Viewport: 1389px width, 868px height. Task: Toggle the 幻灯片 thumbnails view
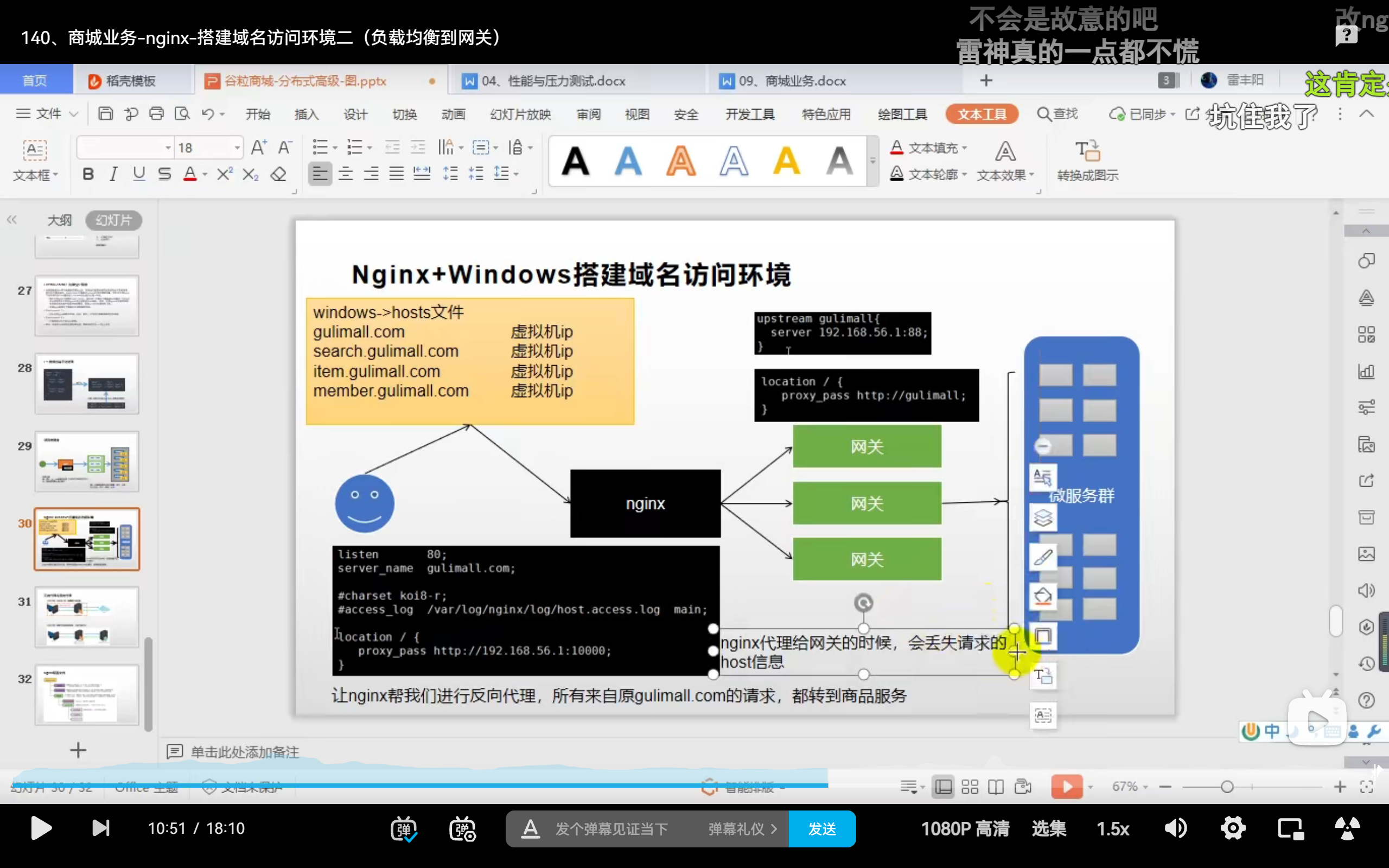[x=113, y=220]
